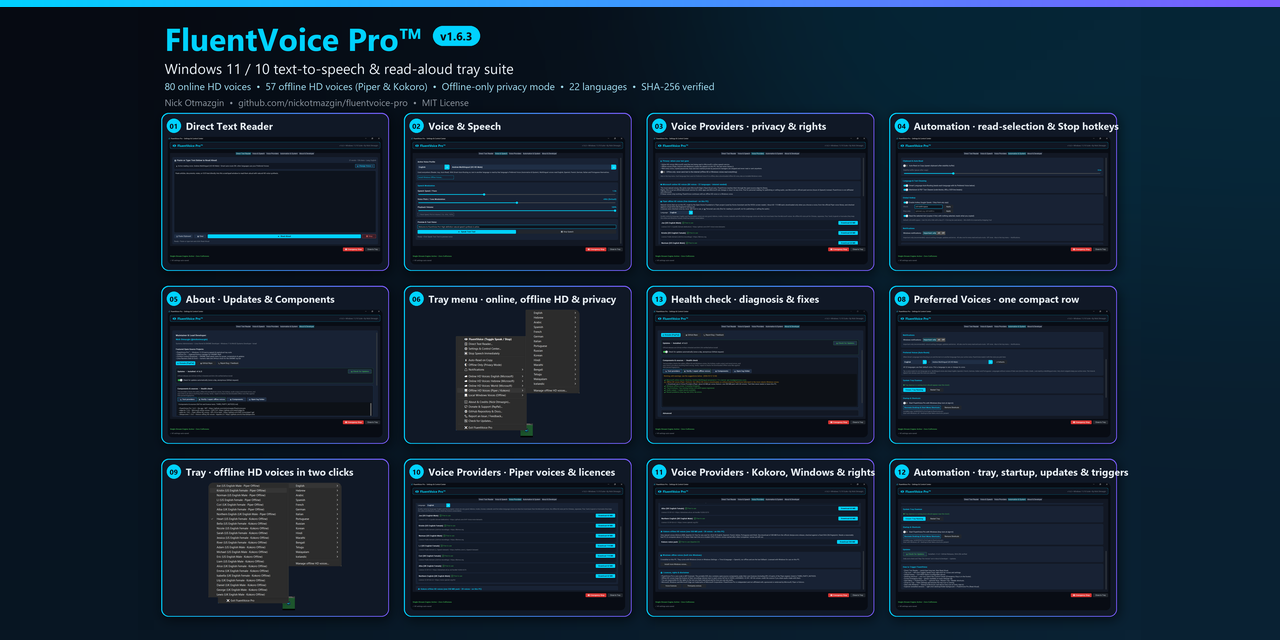Click the 13 badge beside Health check
The image size is (1280, 640).
coord(659,299)
